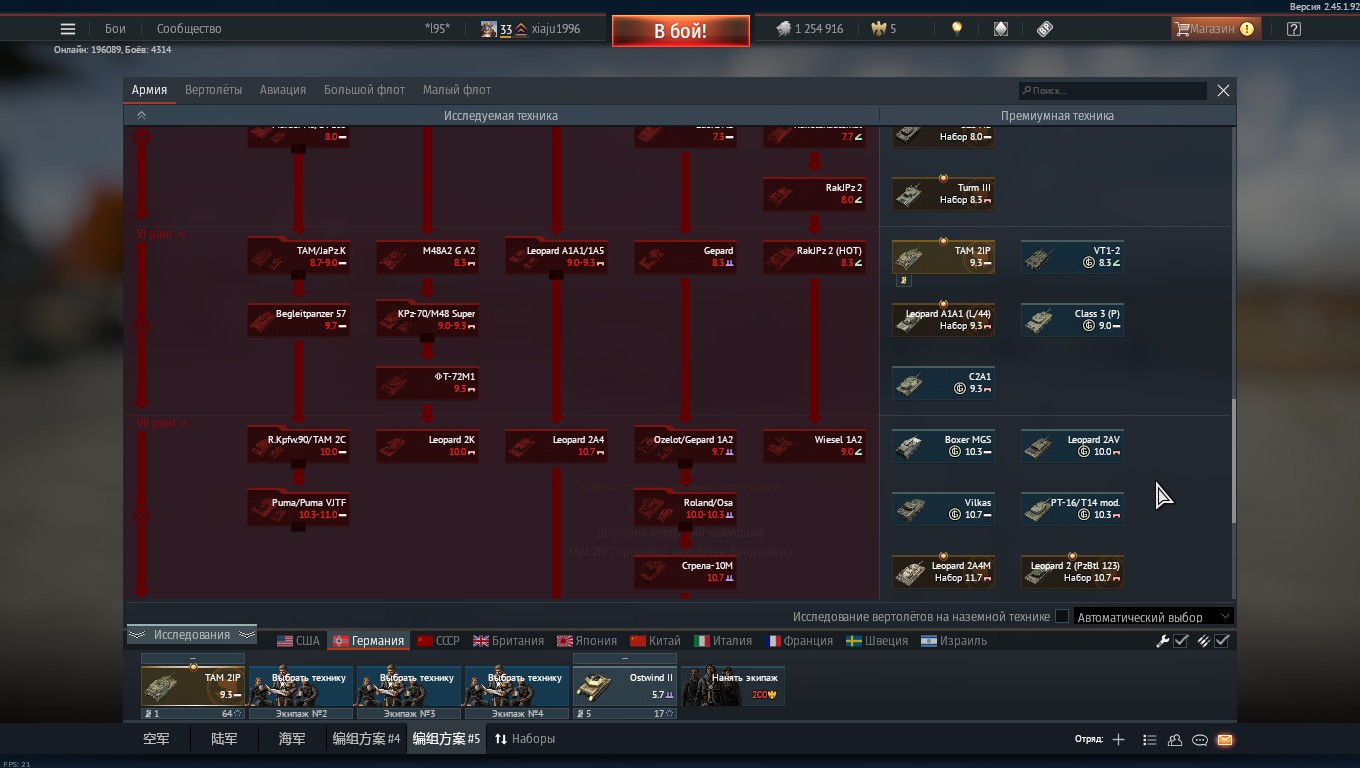Hire a crew with Нанять экипаж
Viewport: 1360px width, 768px height.
pyautogui.click(x=733, y=687)
